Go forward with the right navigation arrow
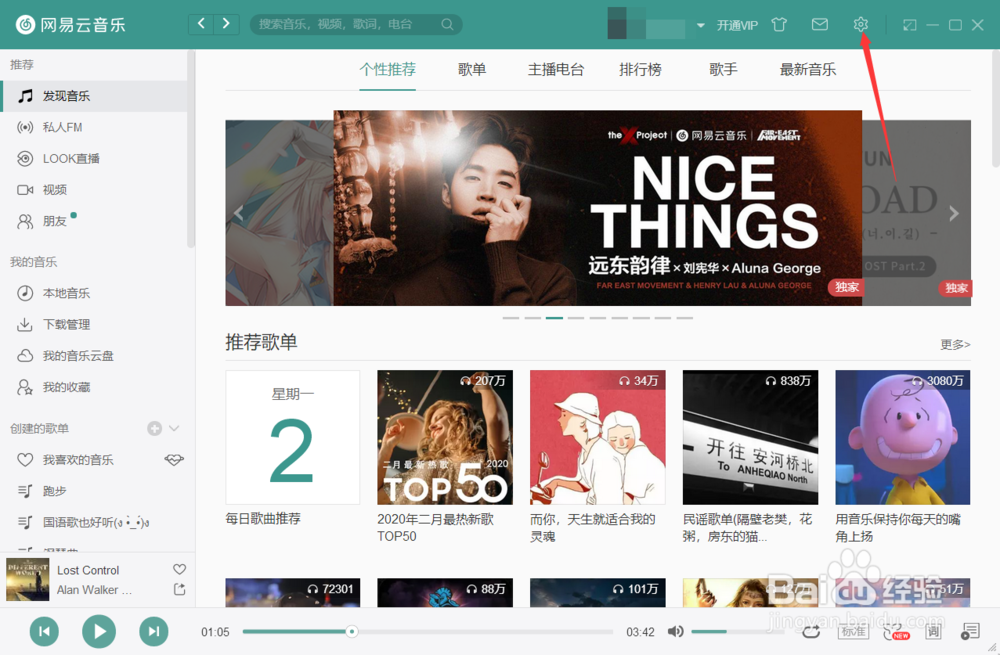 tap(226, 24)
